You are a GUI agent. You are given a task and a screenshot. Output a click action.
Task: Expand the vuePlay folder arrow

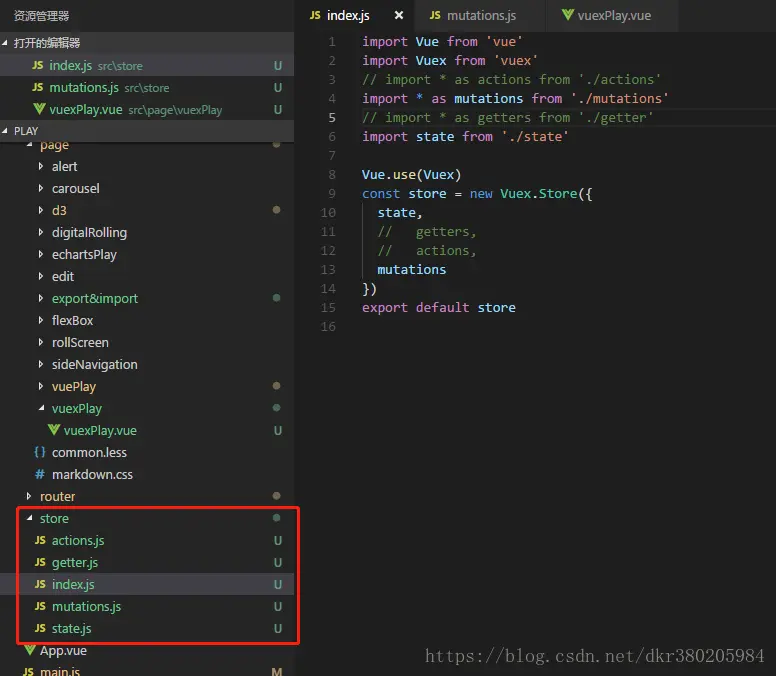click(x=41, y=386)
